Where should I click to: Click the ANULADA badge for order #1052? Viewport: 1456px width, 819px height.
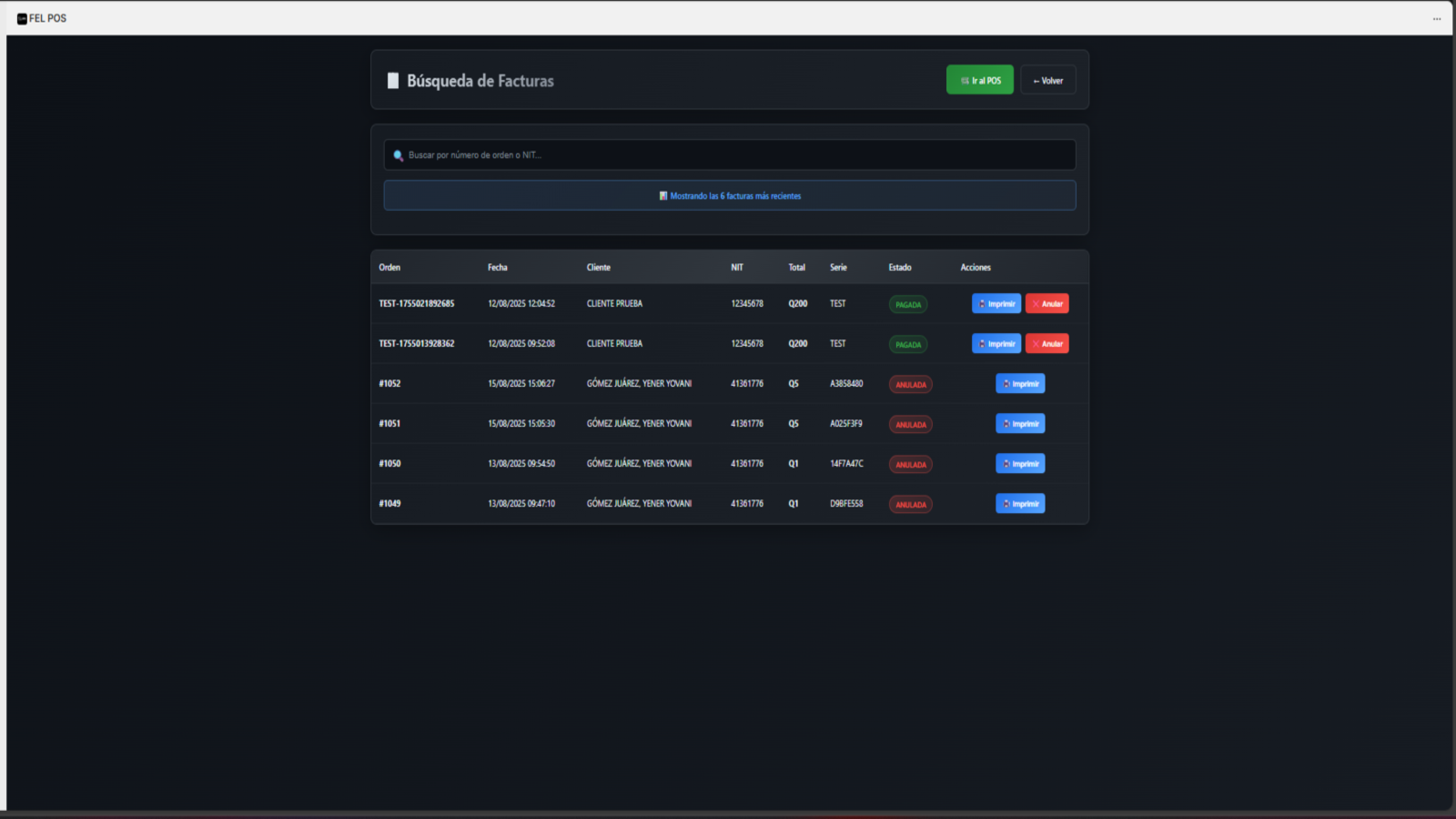[x=910, y=385]
